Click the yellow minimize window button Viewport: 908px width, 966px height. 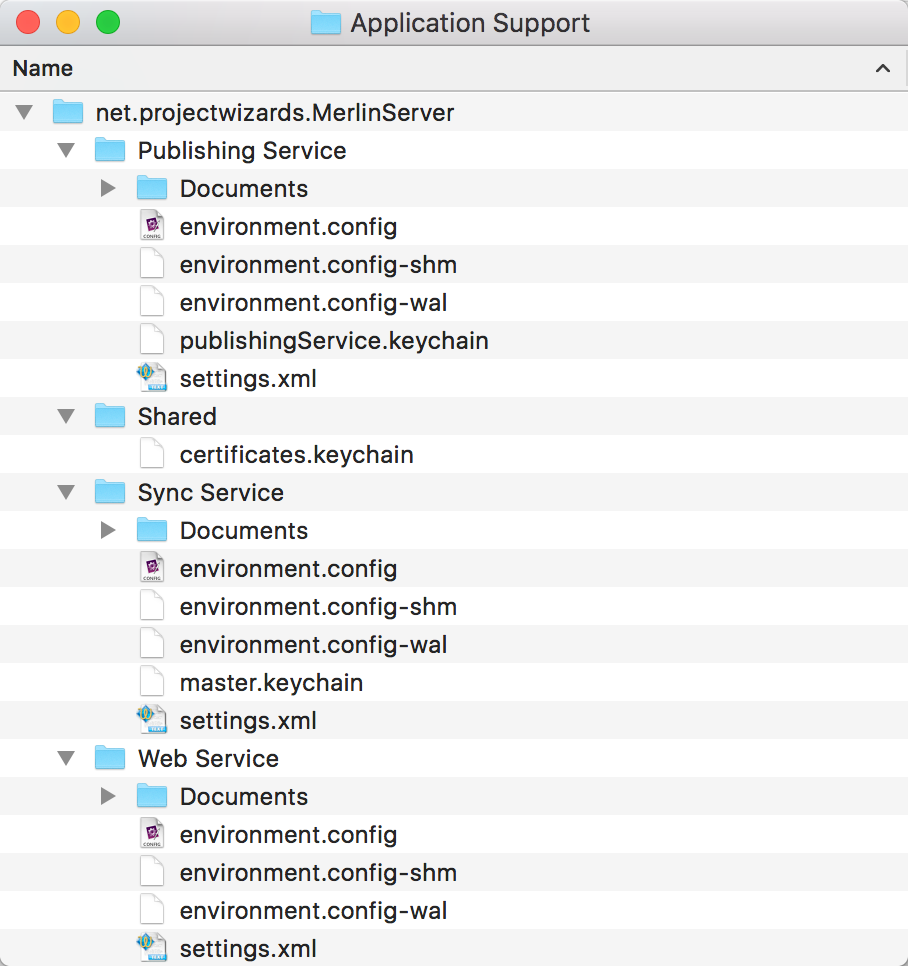coord(68,23)
